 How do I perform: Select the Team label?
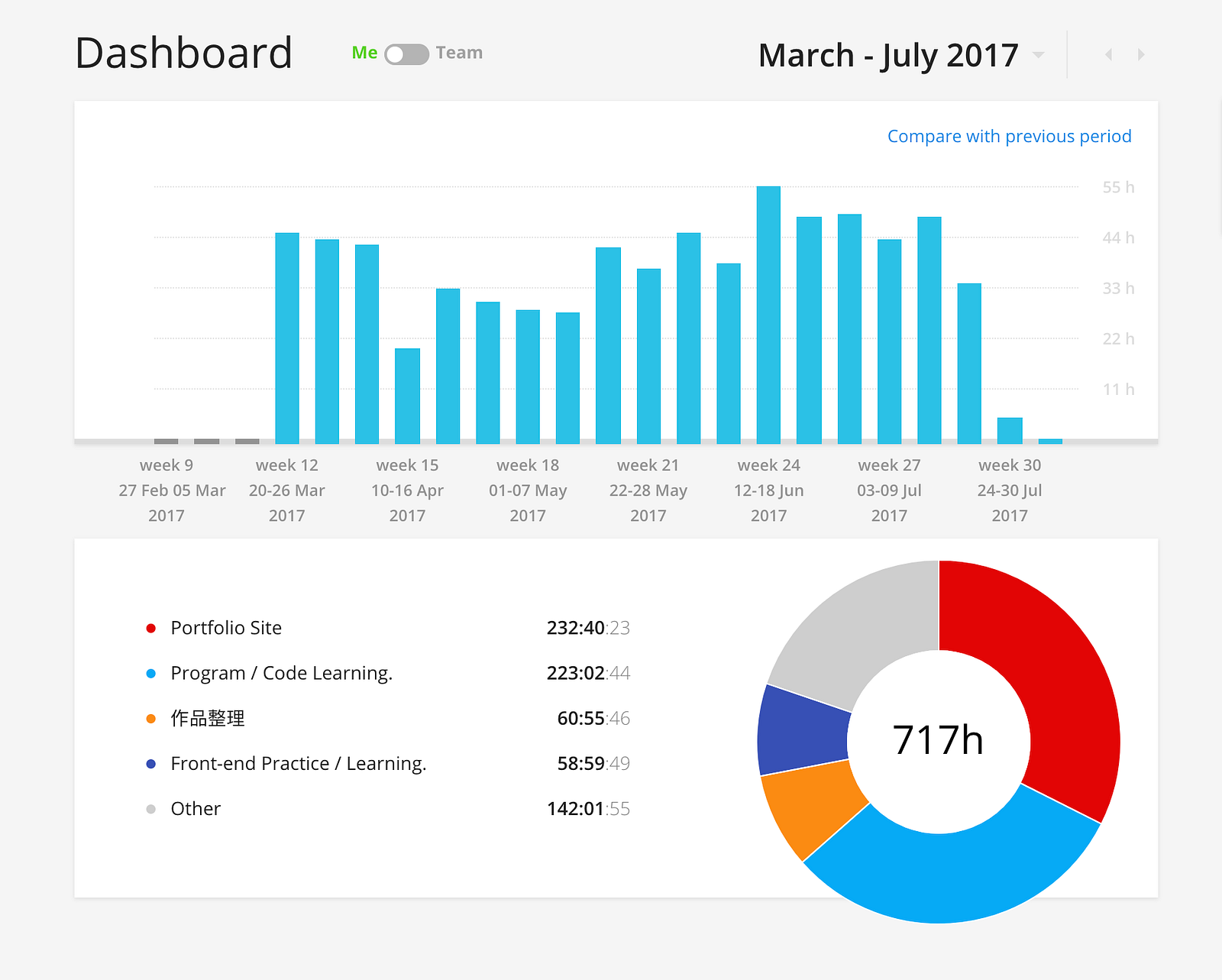pyautogui.click(x=459, y=53)
